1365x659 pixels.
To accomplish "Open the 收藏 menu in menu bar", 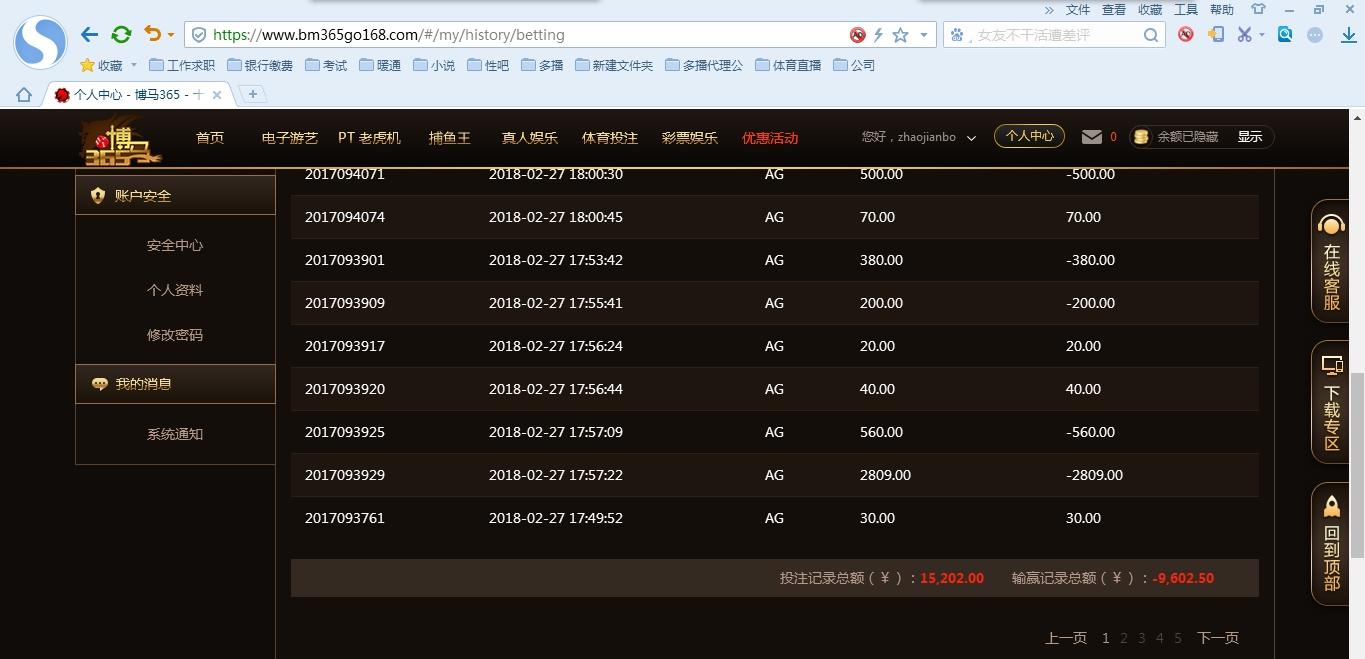I will pos(1150,9).
